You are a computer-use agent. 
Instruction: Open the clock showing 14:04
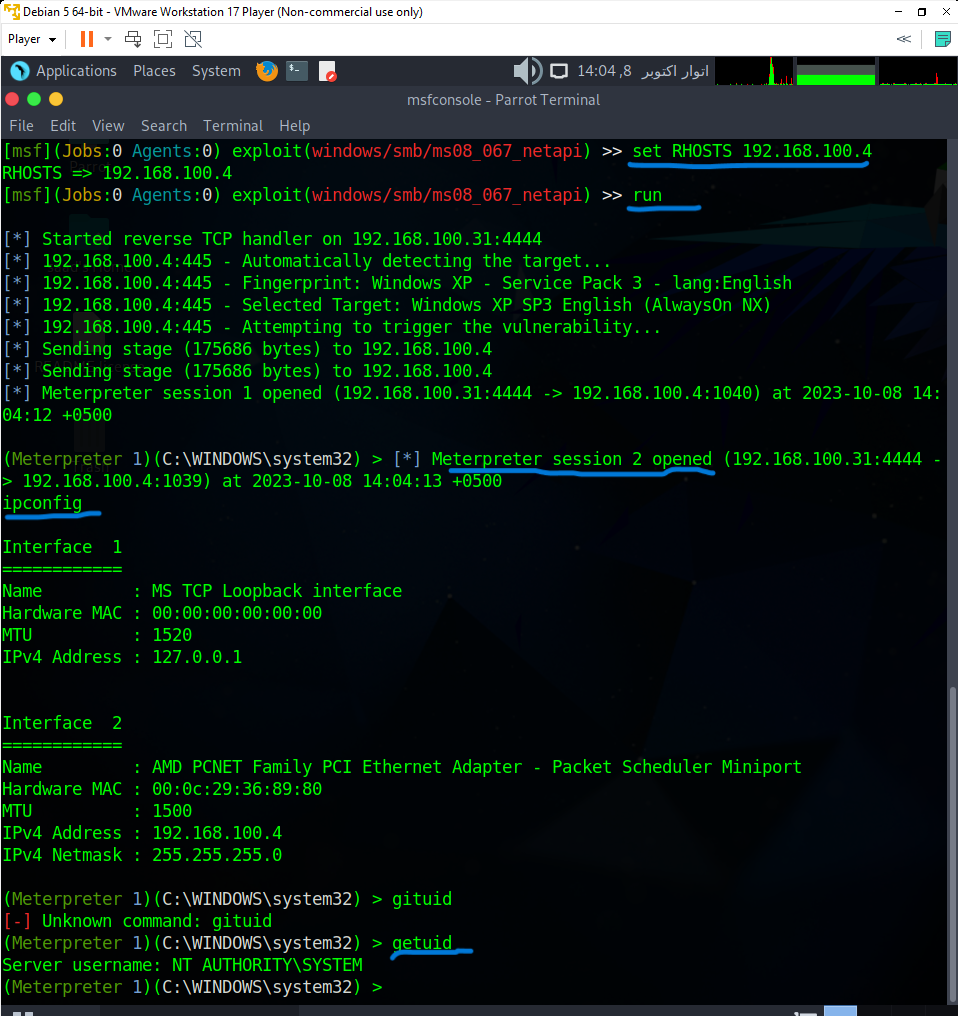pyautogui.click(x=643, y=71)
